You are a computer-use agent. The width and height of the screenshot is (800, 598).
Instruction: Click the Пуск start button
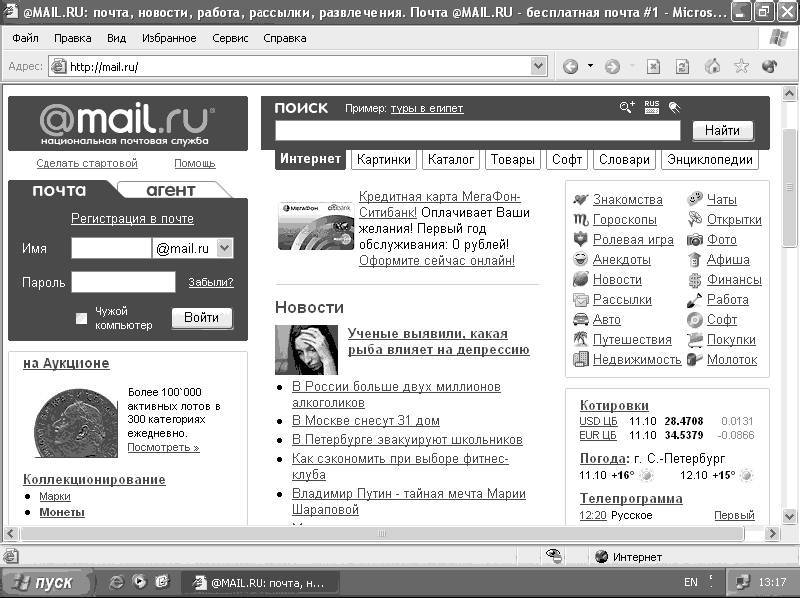(x=46, y=582)
